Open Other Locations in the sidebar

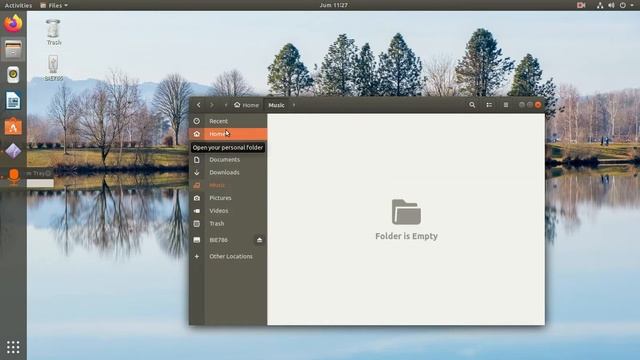[228, 256]
